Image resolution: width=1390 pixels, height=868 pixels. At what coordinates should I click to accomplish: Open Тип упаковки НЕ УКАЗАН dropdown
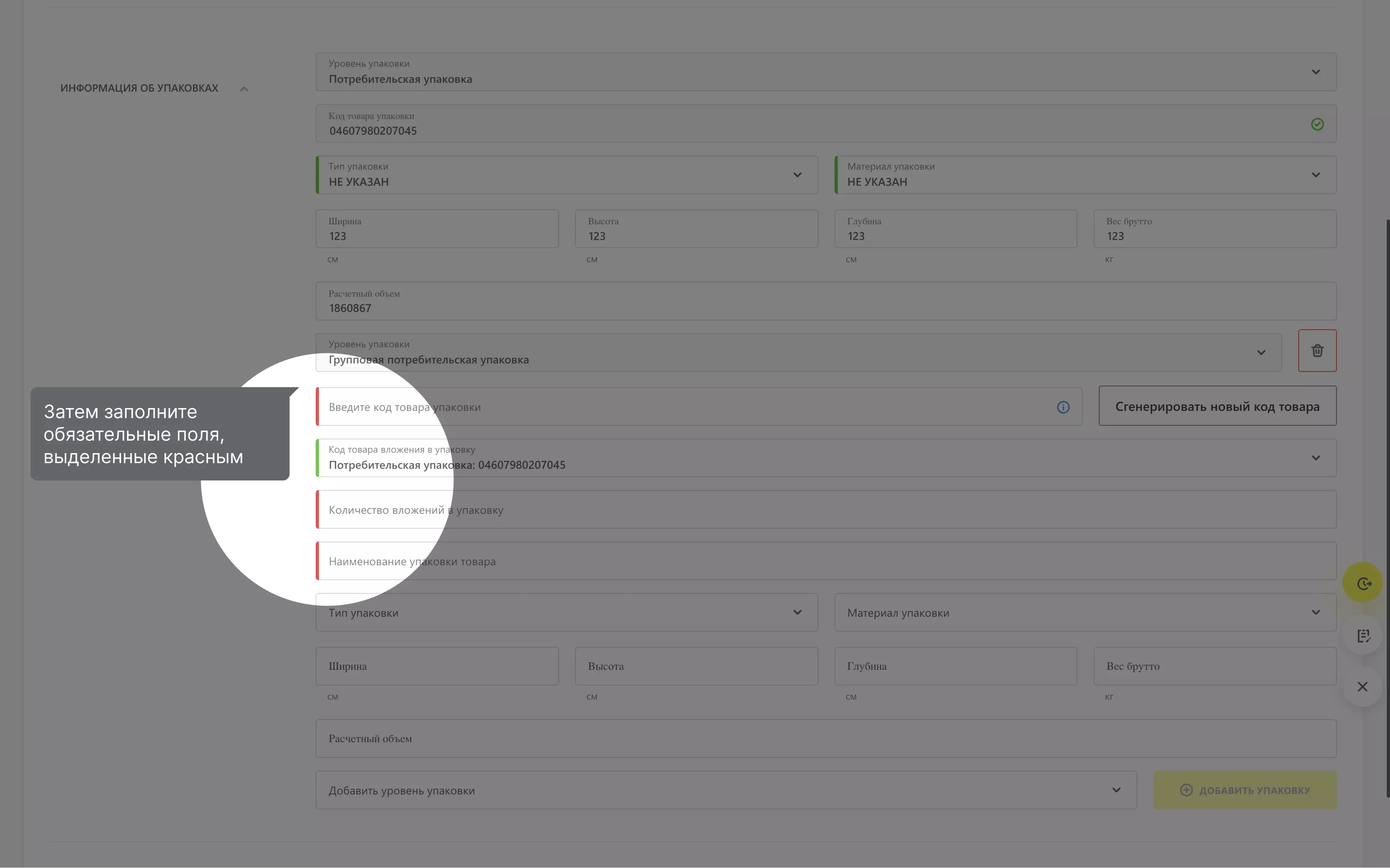[567, 174]
